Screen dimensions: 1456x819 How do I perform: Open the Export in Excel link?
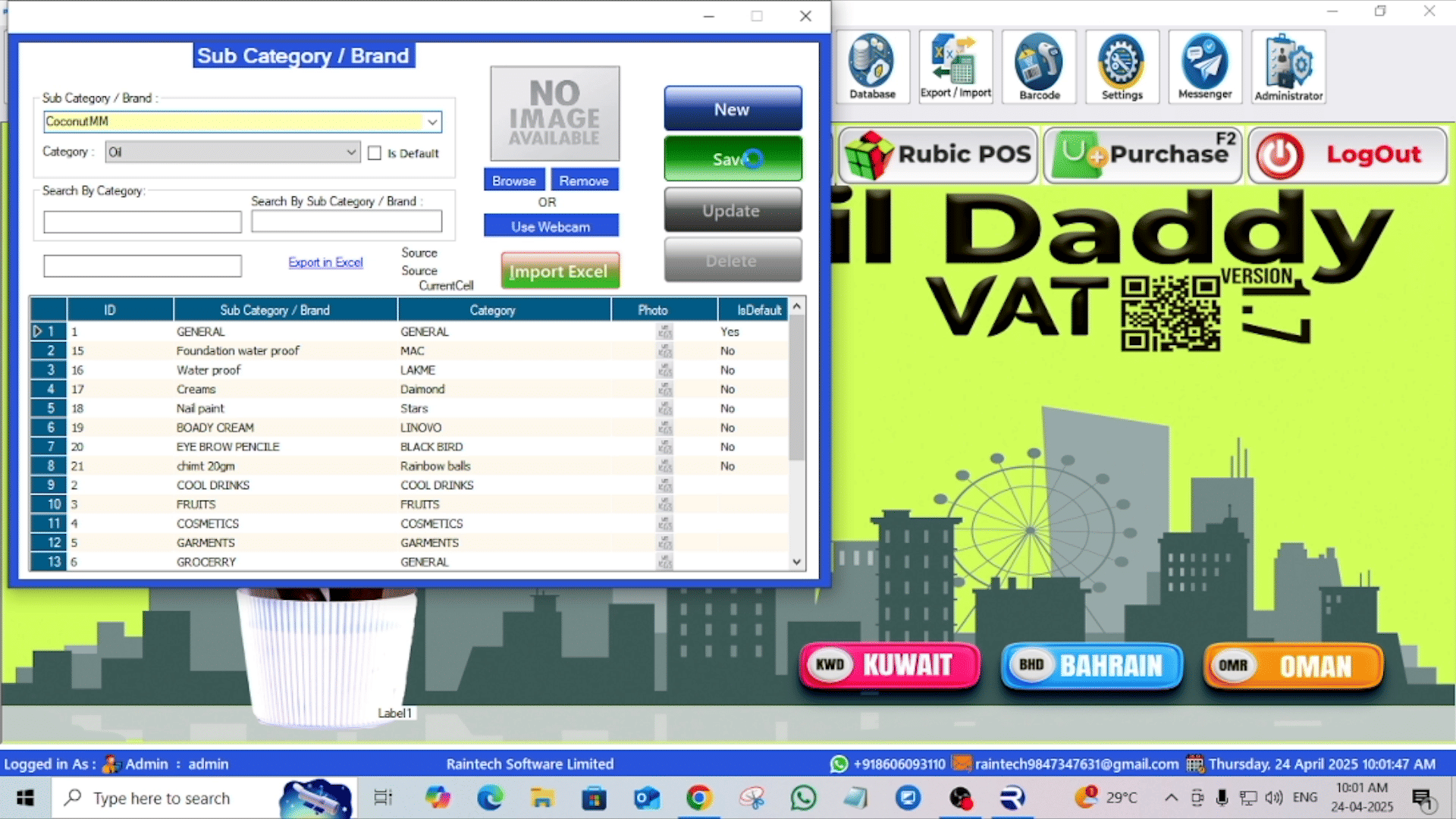[x=325, y=262]
